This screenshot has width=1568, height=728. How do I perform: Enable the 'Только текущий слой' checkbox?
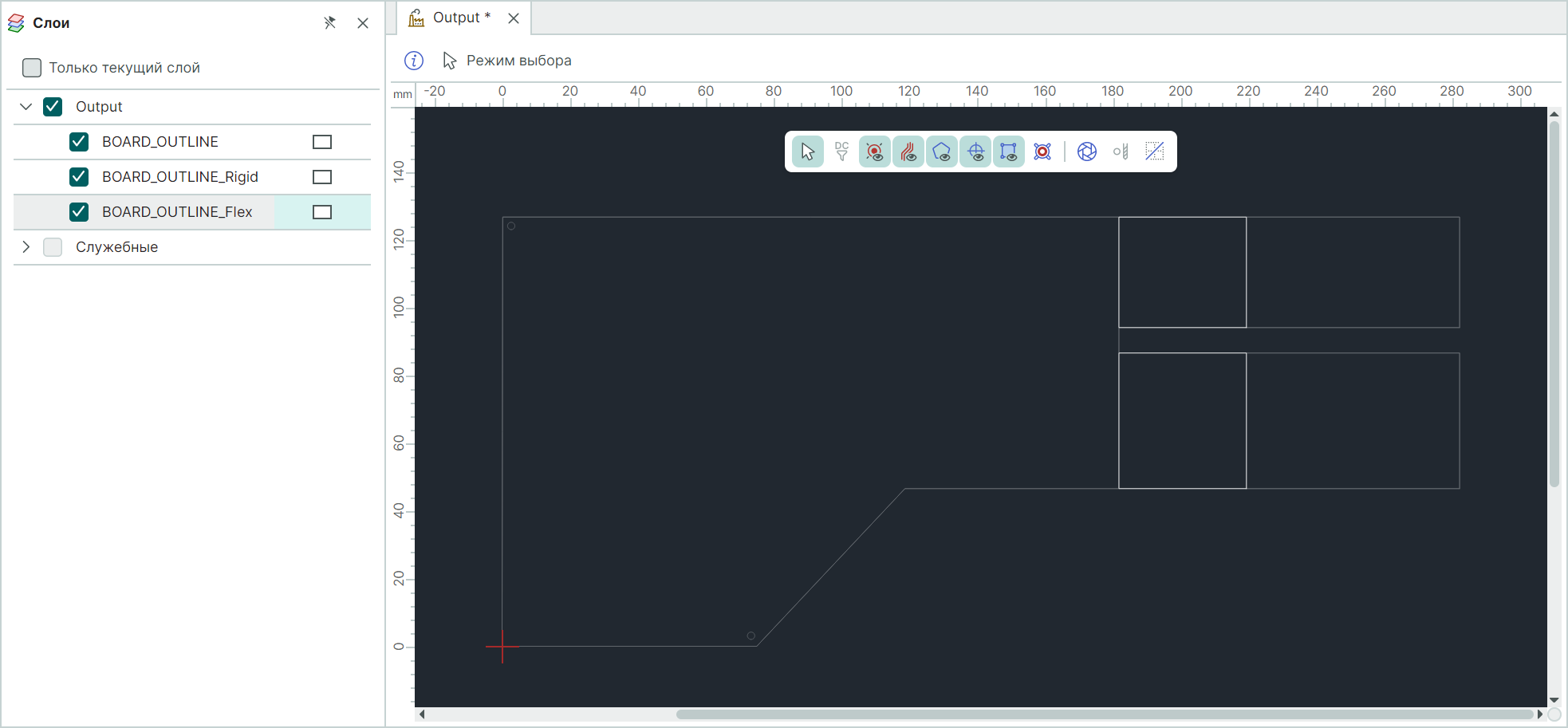(x=32, y=68)
